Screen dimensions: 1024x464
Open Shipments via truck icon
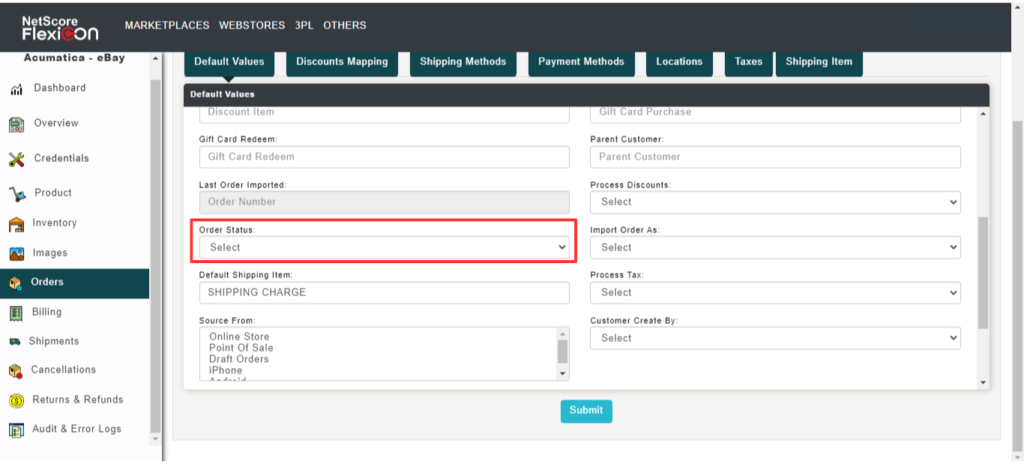click(x=15, y=342)
